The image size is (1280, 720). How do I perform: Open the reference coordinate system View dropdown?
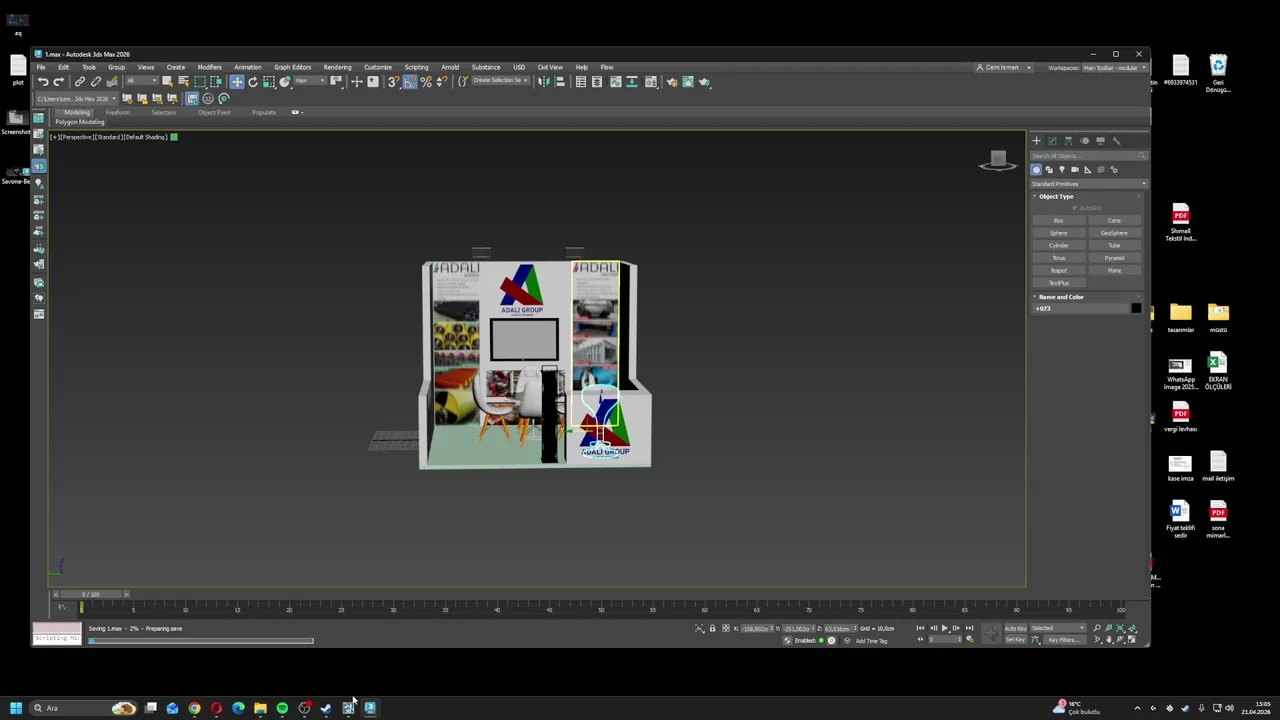(x=310, y=82)
